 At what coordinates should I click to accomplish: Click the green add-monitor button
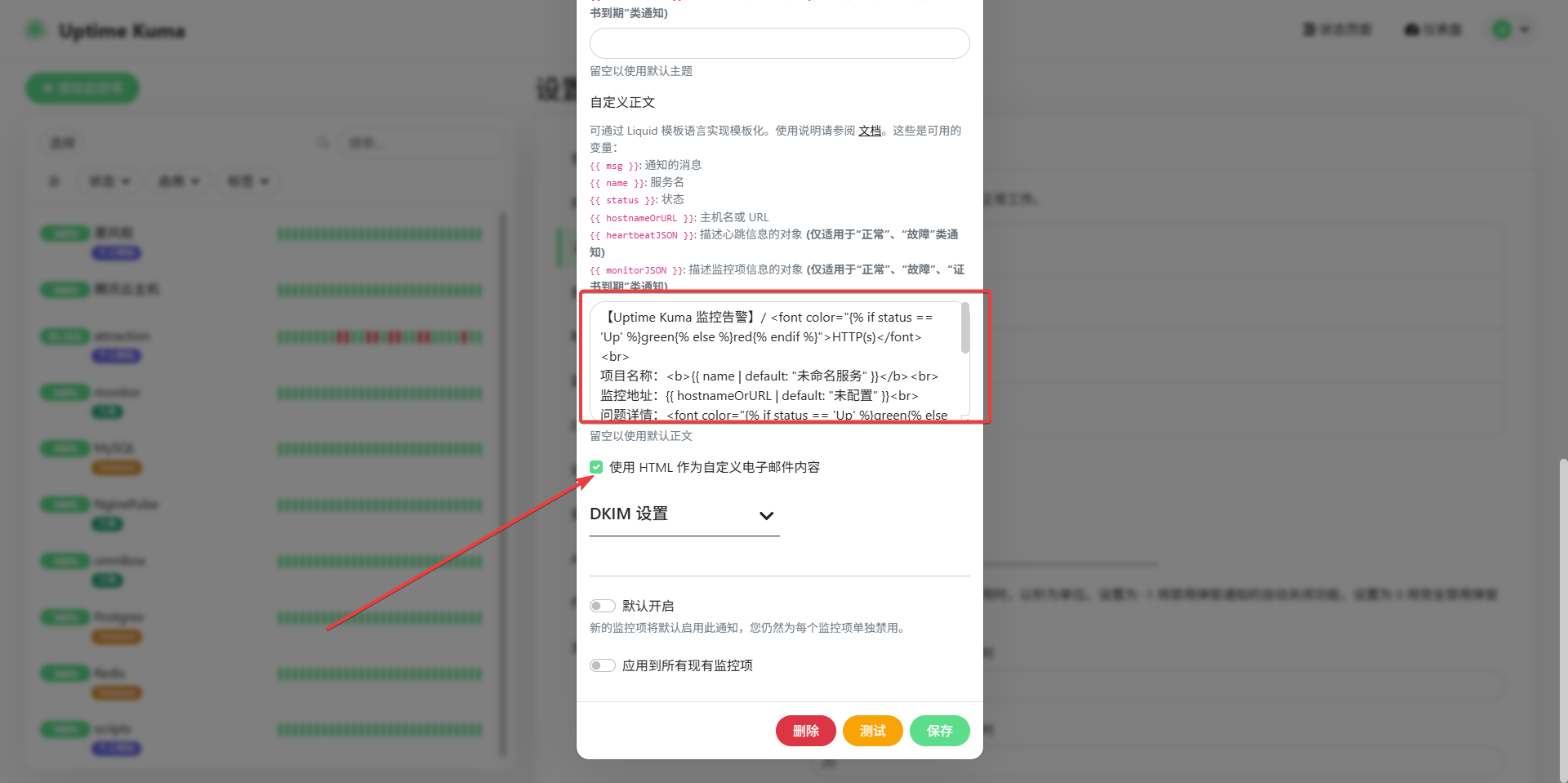coord(82,88)
